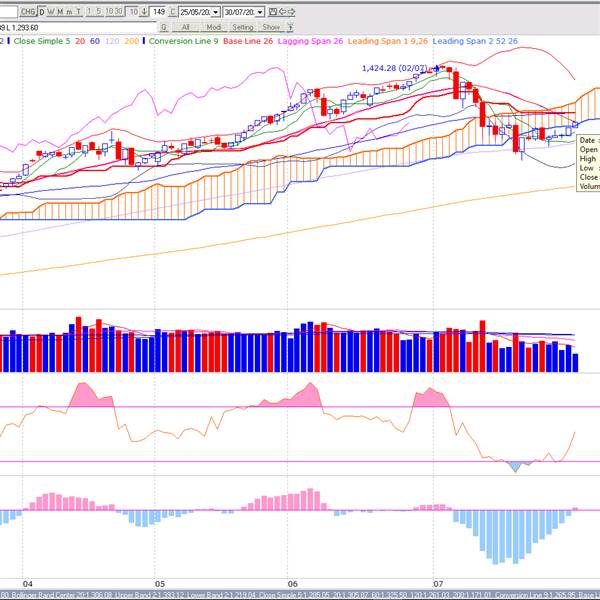Click the right arrow navigation icon
600x600 pixels.
coord(291,12)
